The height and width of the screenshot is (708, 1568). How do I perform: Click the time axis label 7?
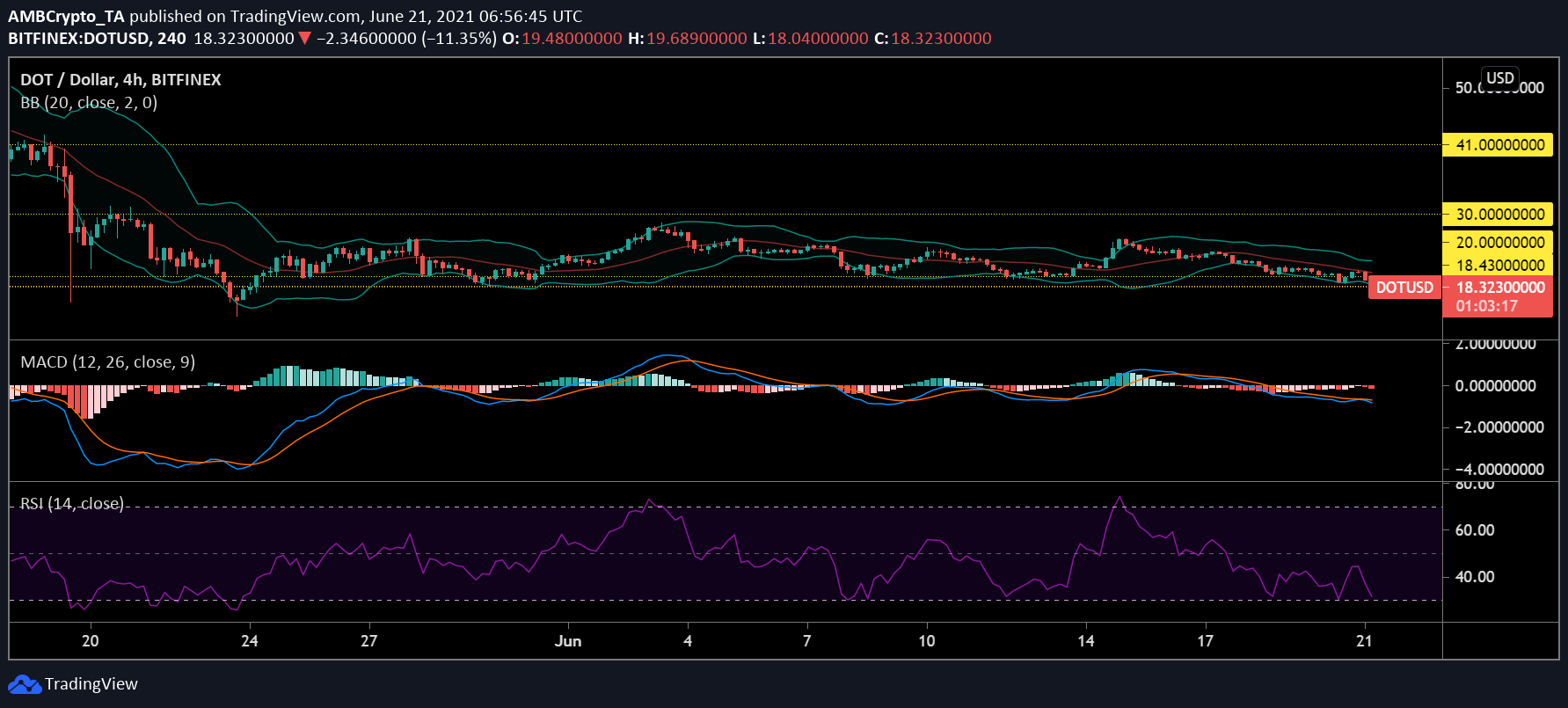click(807, 640)
